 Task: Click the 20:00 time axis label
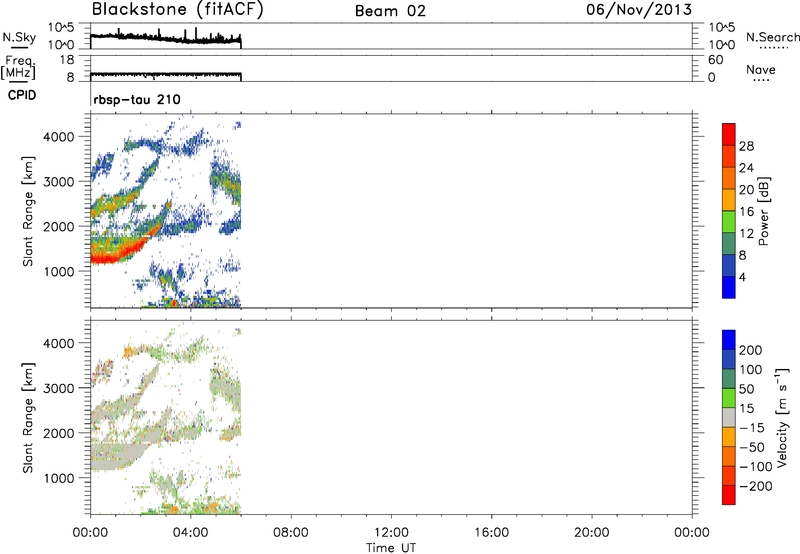click(x=591, y=533)
